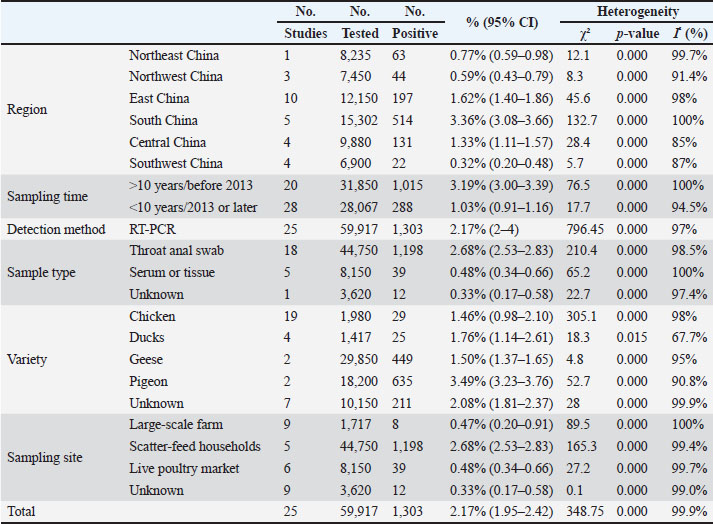The width and height of the screenshot is (713, 524).
Task: Click the Northeast China row label
Action: click(174, 55)
